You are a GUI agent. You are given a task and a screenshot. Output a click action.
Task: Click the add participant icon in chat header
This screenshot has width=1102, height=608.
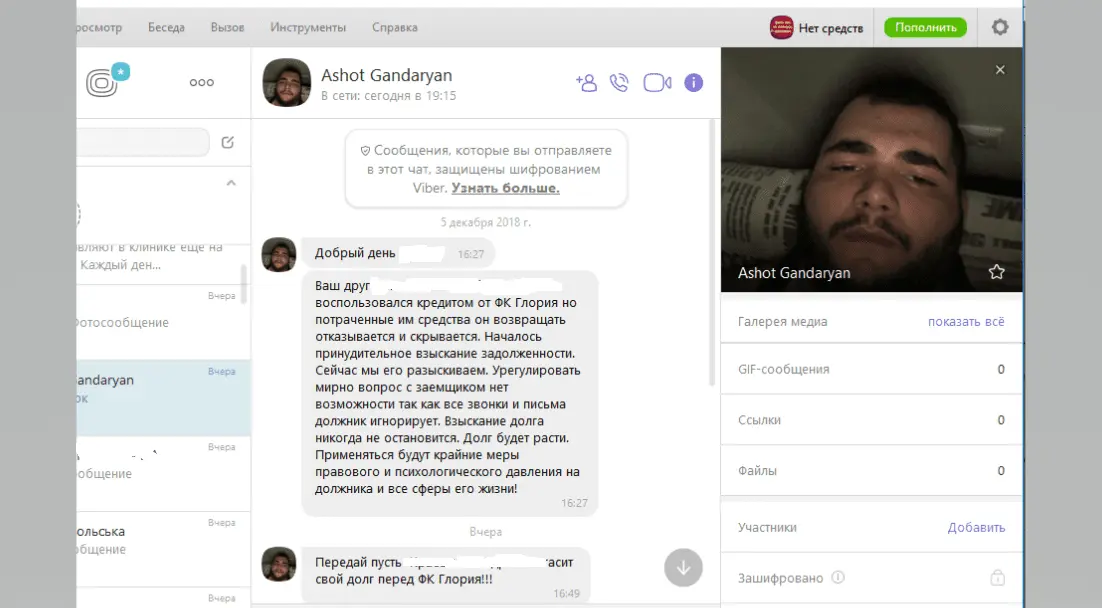pyautogui.click(x=586, y=83)
